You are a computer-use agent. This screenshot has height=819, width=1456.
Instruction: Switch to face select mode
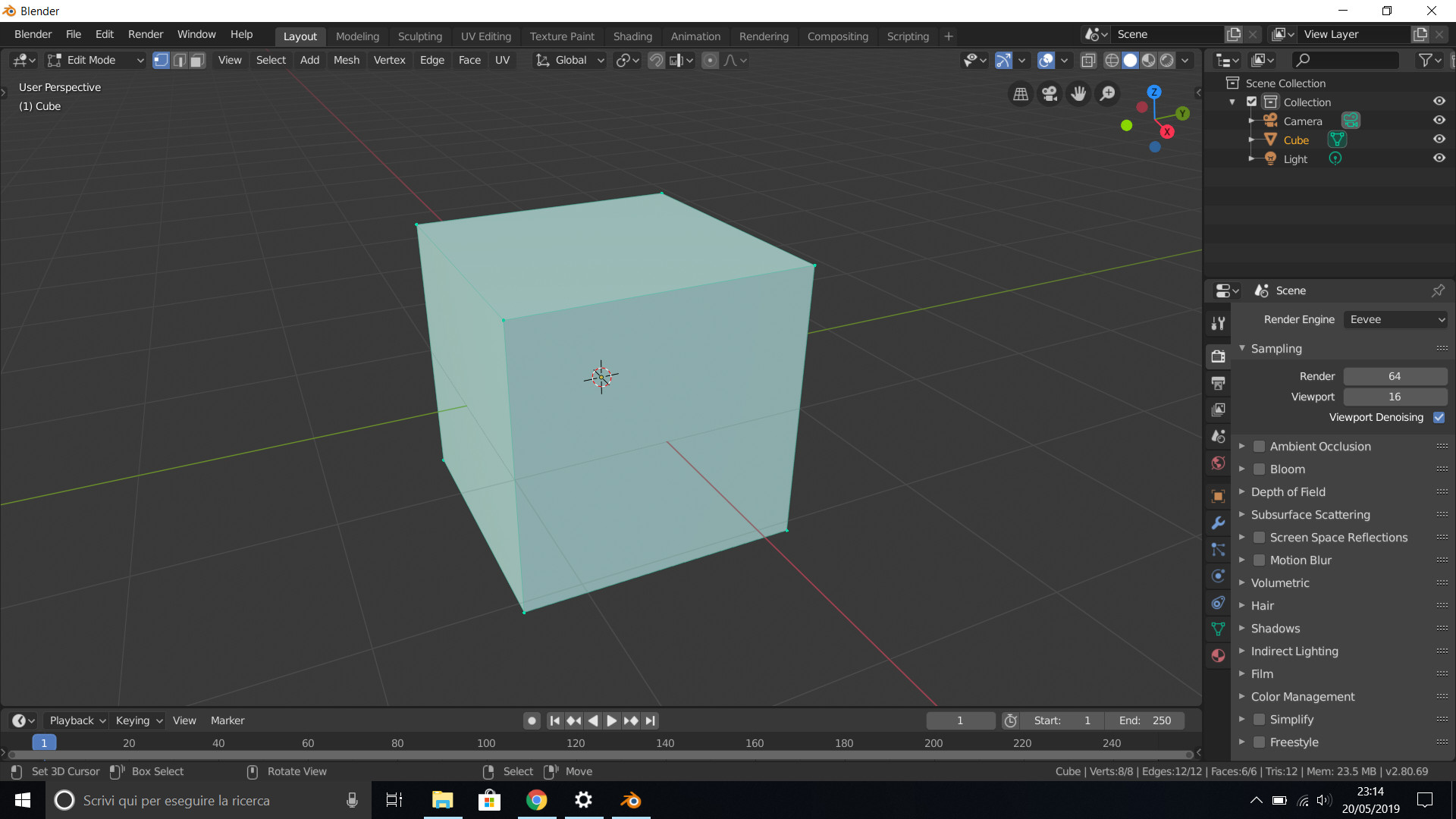click(x=197, y=61)
